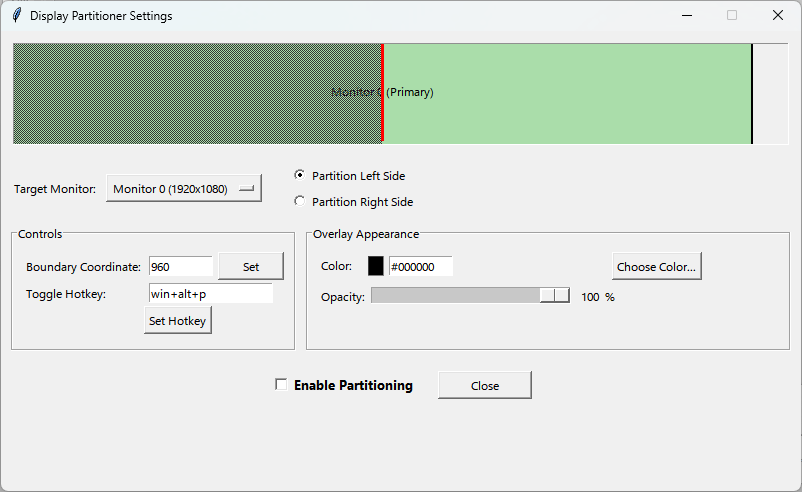
Task: Click the color hex code field
Action: (x=420, y=266)
